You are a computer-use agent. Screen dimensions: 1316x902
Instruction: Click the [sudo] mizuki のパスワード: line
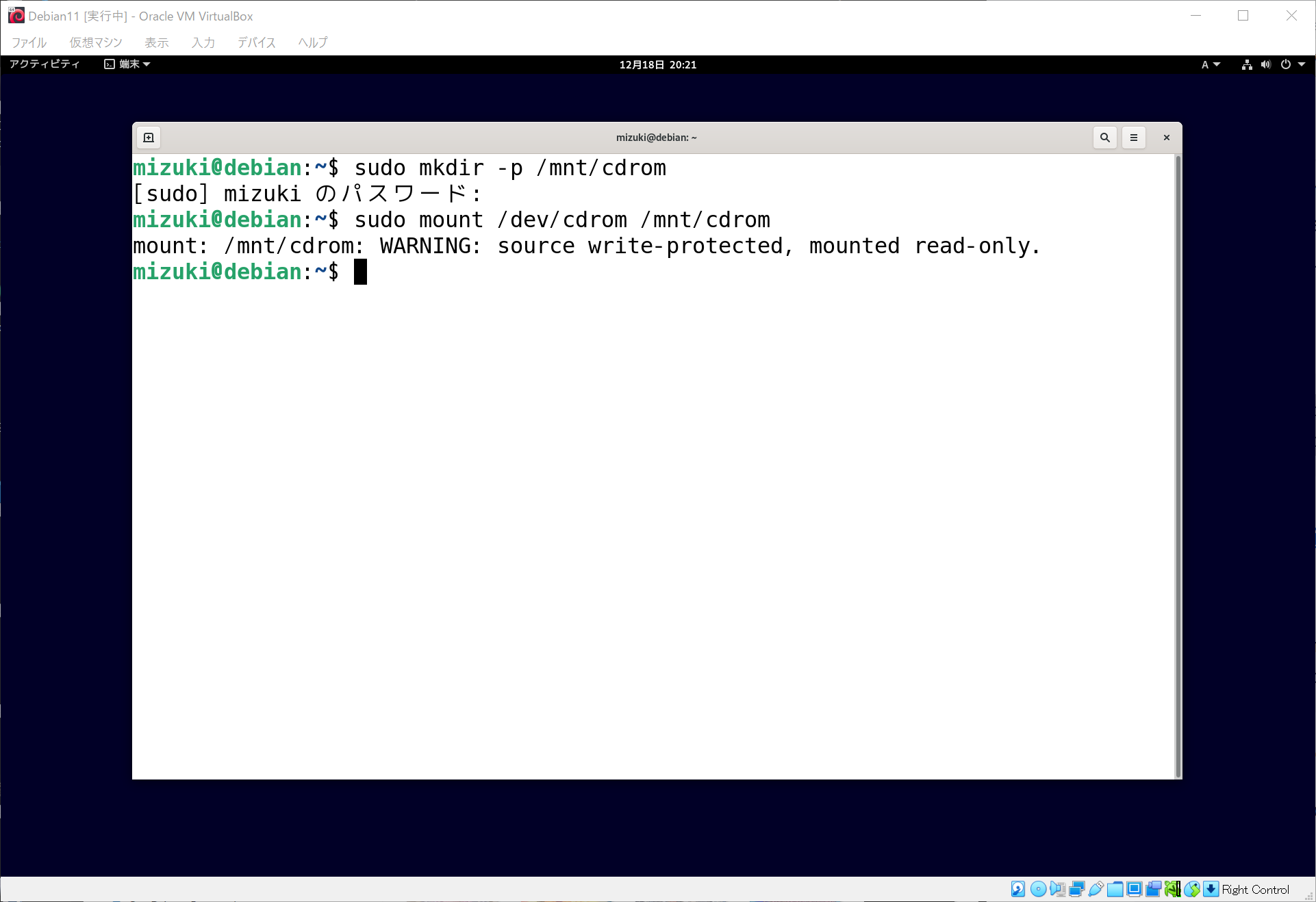click(x=307, y=194)
